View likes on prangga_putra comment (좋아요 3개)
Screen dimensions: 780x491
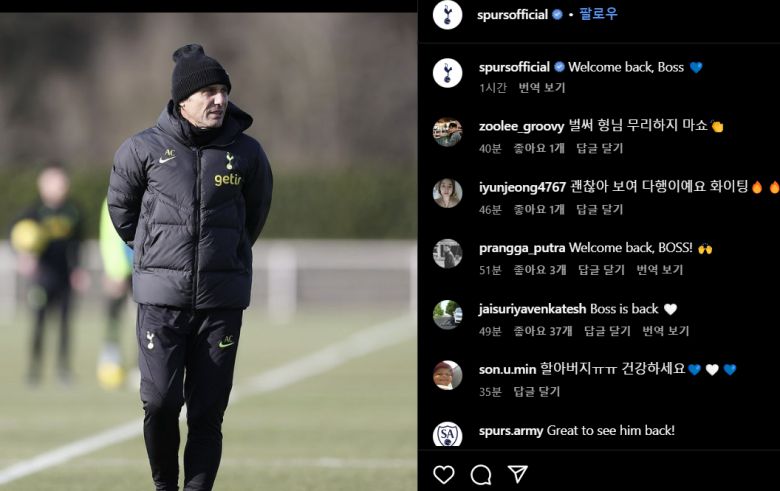click(540, 270)
